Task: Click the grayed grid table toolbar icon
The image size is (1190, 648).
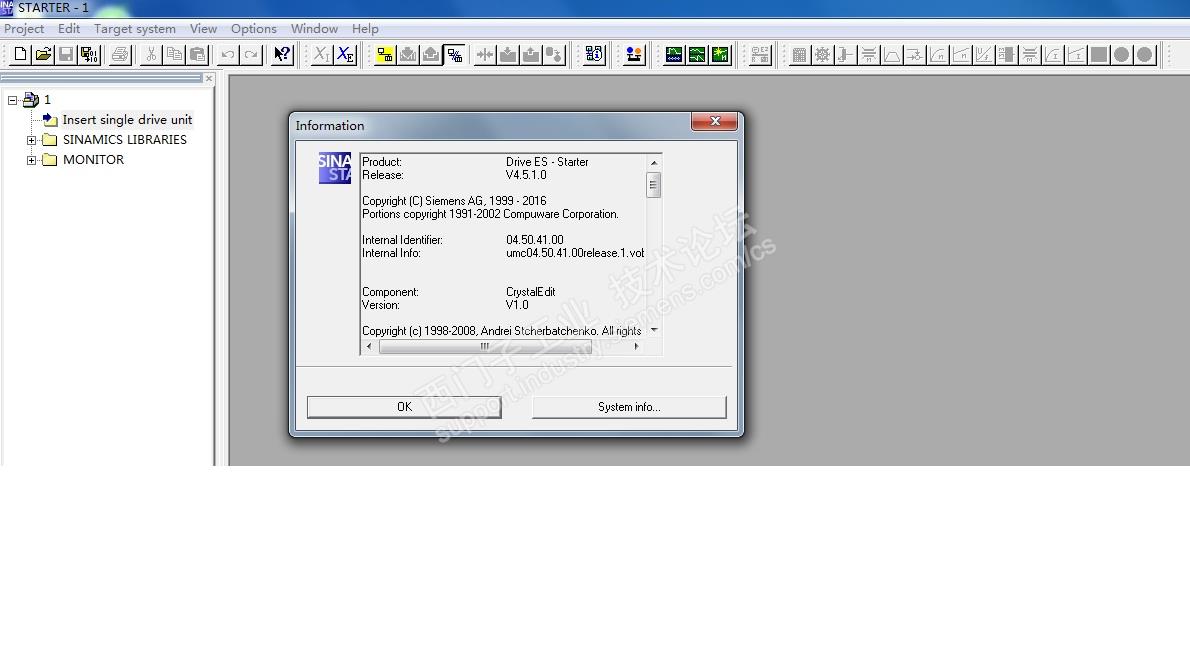Action: (x=798, y=55)
